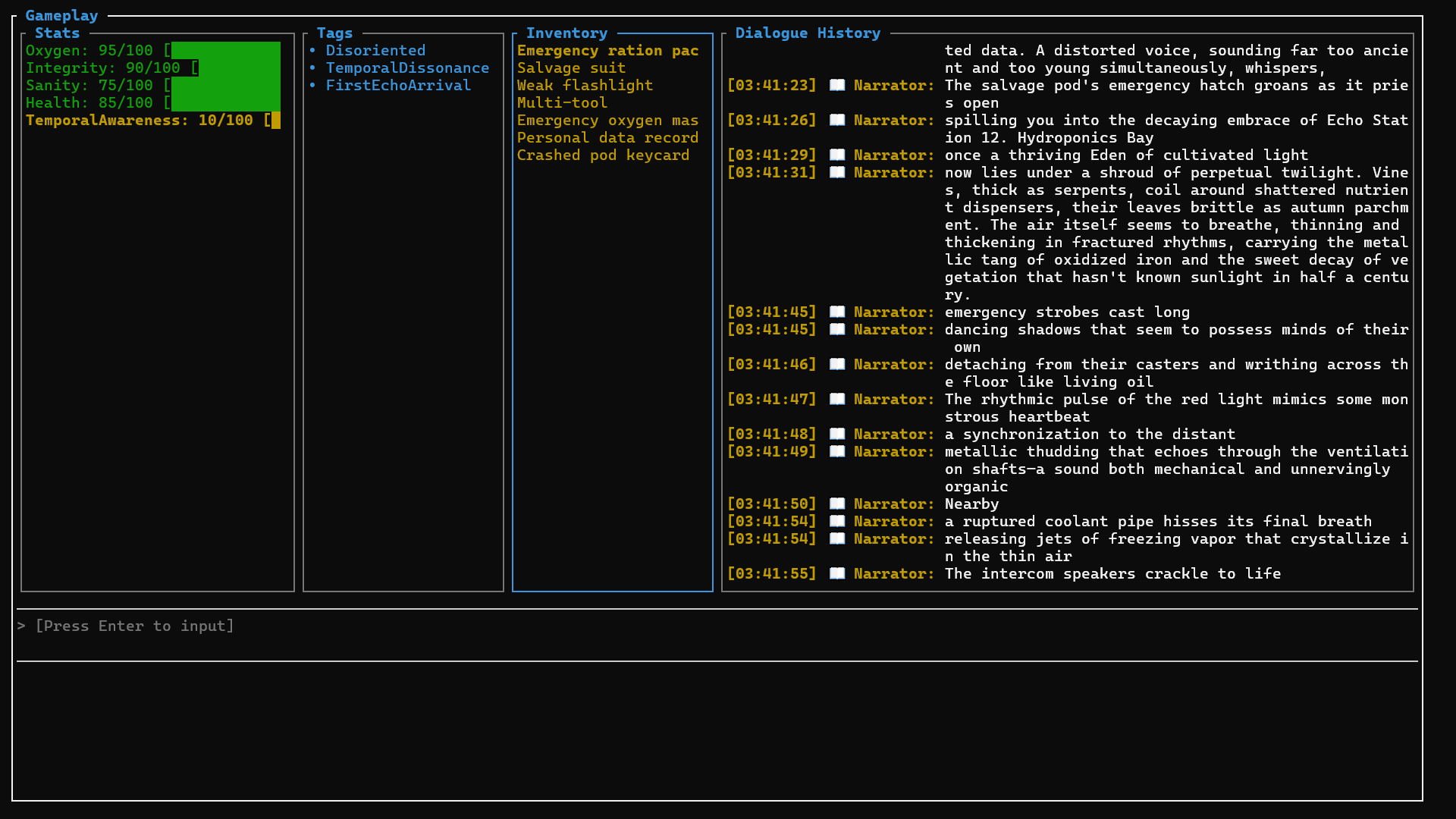Image resolution: width=1456 pixels, height=819 pixels.
Task: Select the FirstEchoArrival tag
Action: [x=398, y=85]
